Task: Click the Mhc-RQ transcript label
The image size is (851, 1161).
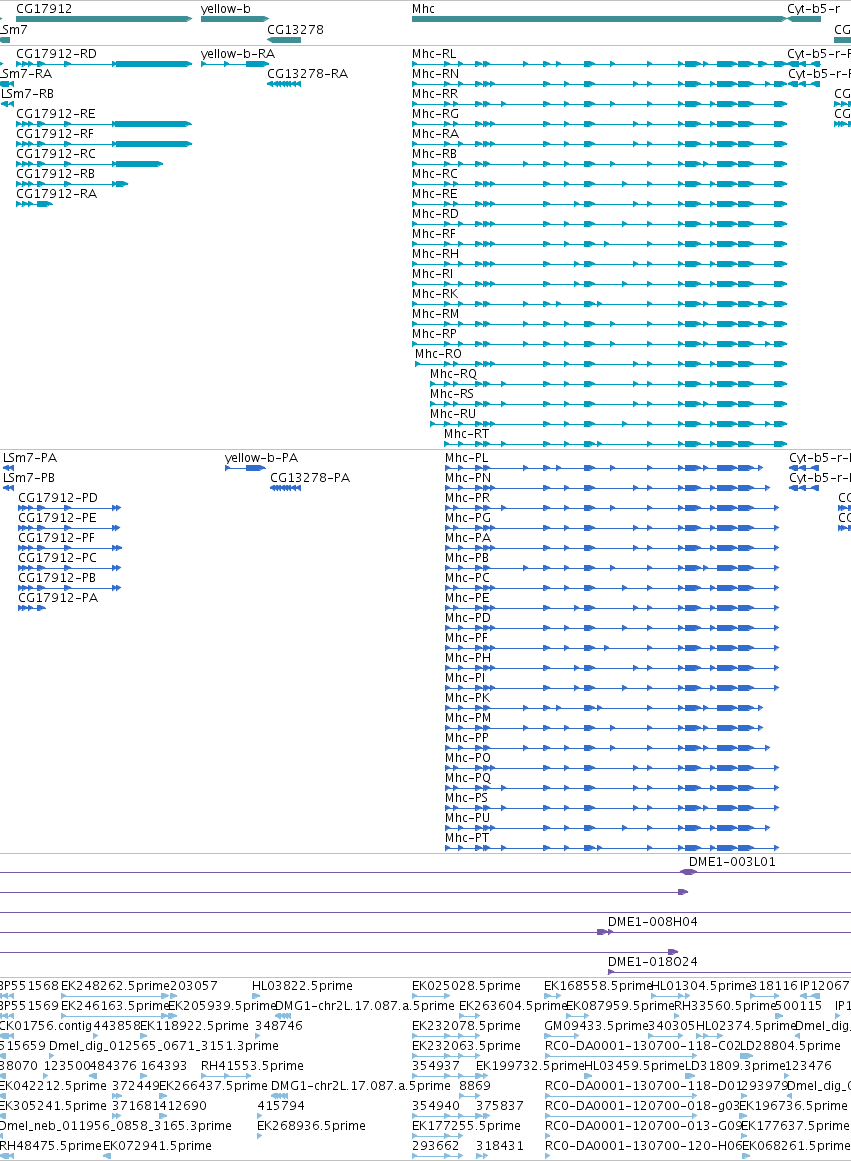Action: click(453, 374)
